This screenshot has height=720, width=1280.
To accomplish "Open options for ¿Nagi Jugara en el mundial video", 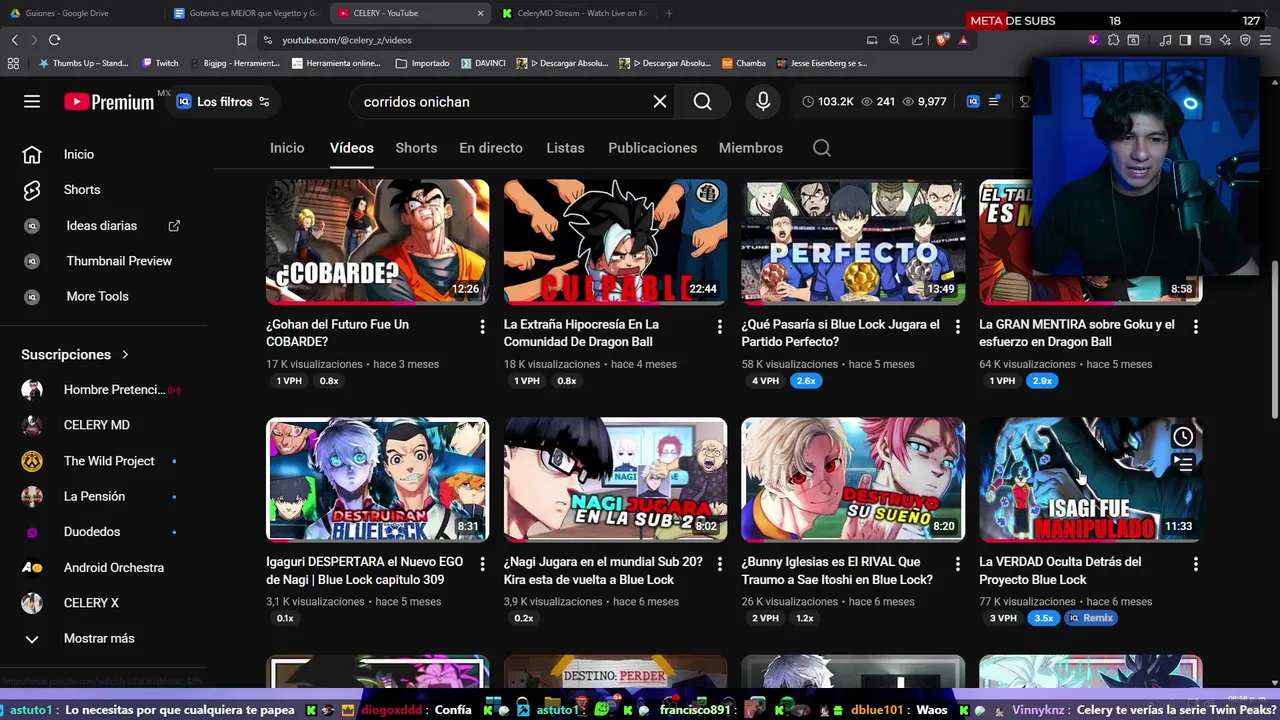I will click(x=719, y=565).
